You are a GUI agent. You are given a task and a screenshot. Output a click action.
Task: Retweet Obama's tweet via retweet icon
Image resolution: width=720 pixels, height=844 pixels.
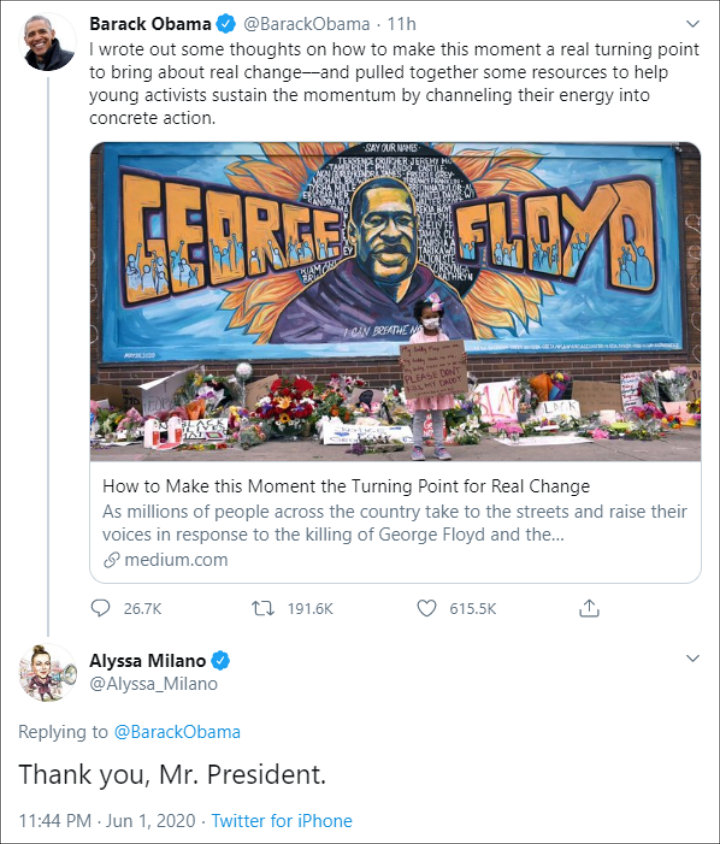tap(263, 609)
